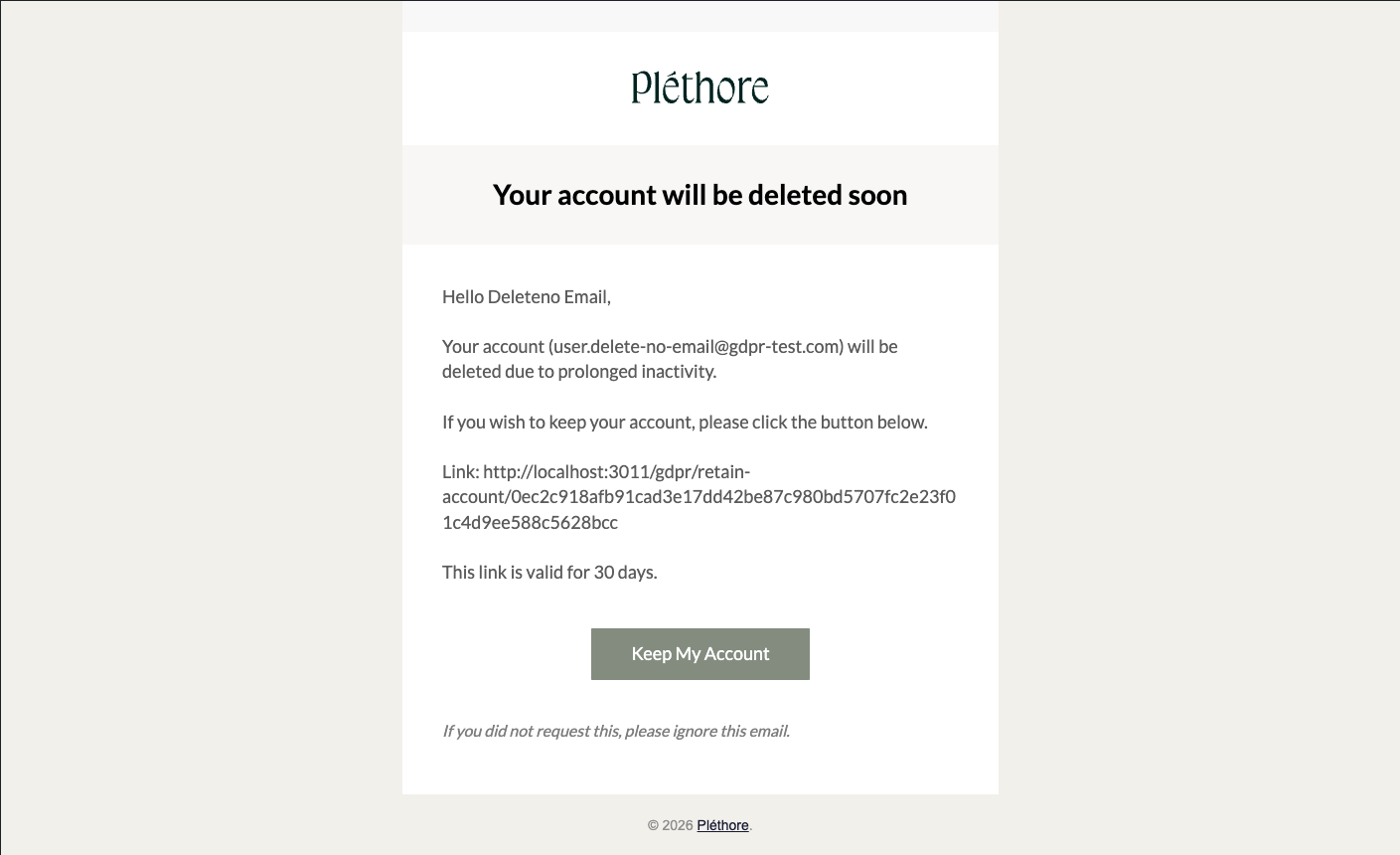Click the 'Hello Deleteno Email' greeting line
The width and height of the screenshot is (1400, 855).
(x=526, y=296)
